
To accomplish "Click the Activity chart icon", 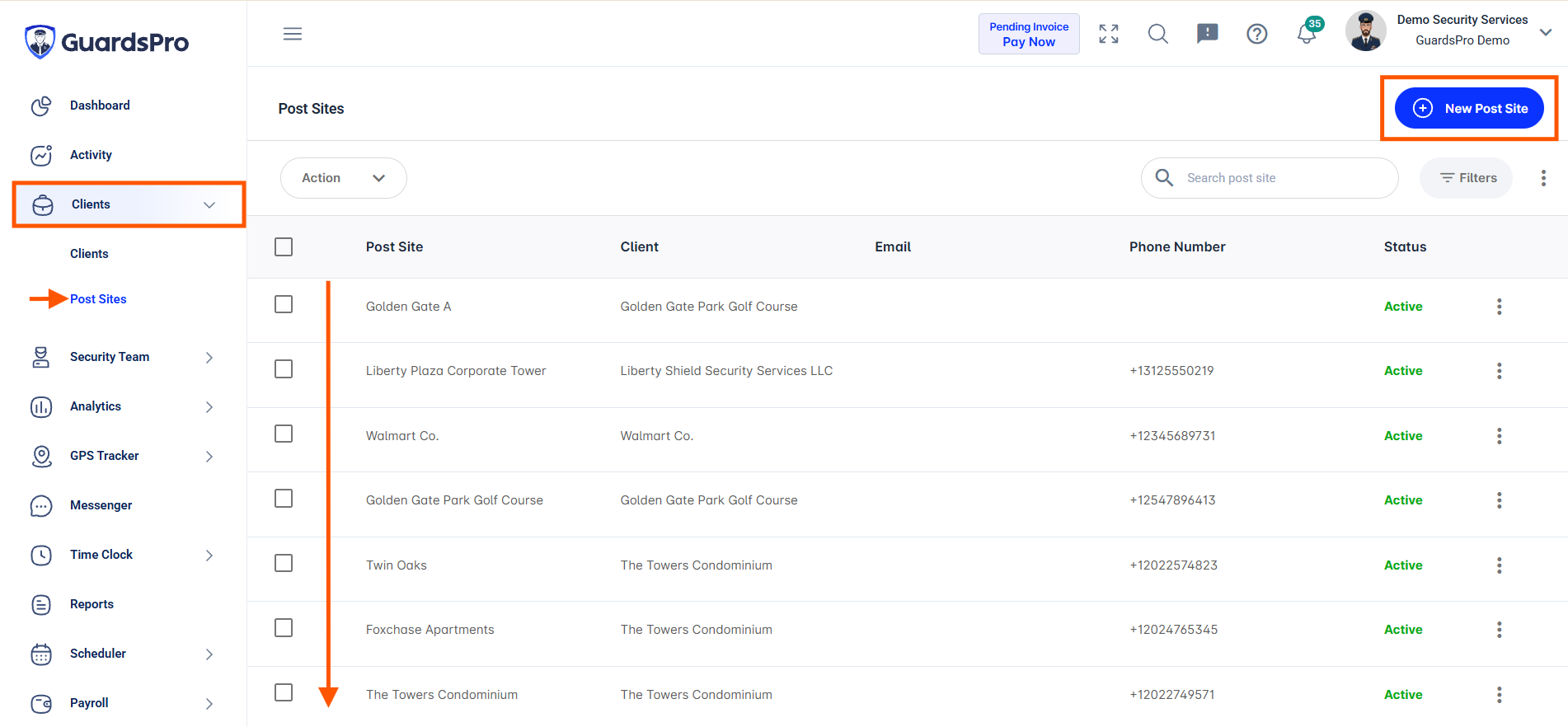I will (41, 156).
